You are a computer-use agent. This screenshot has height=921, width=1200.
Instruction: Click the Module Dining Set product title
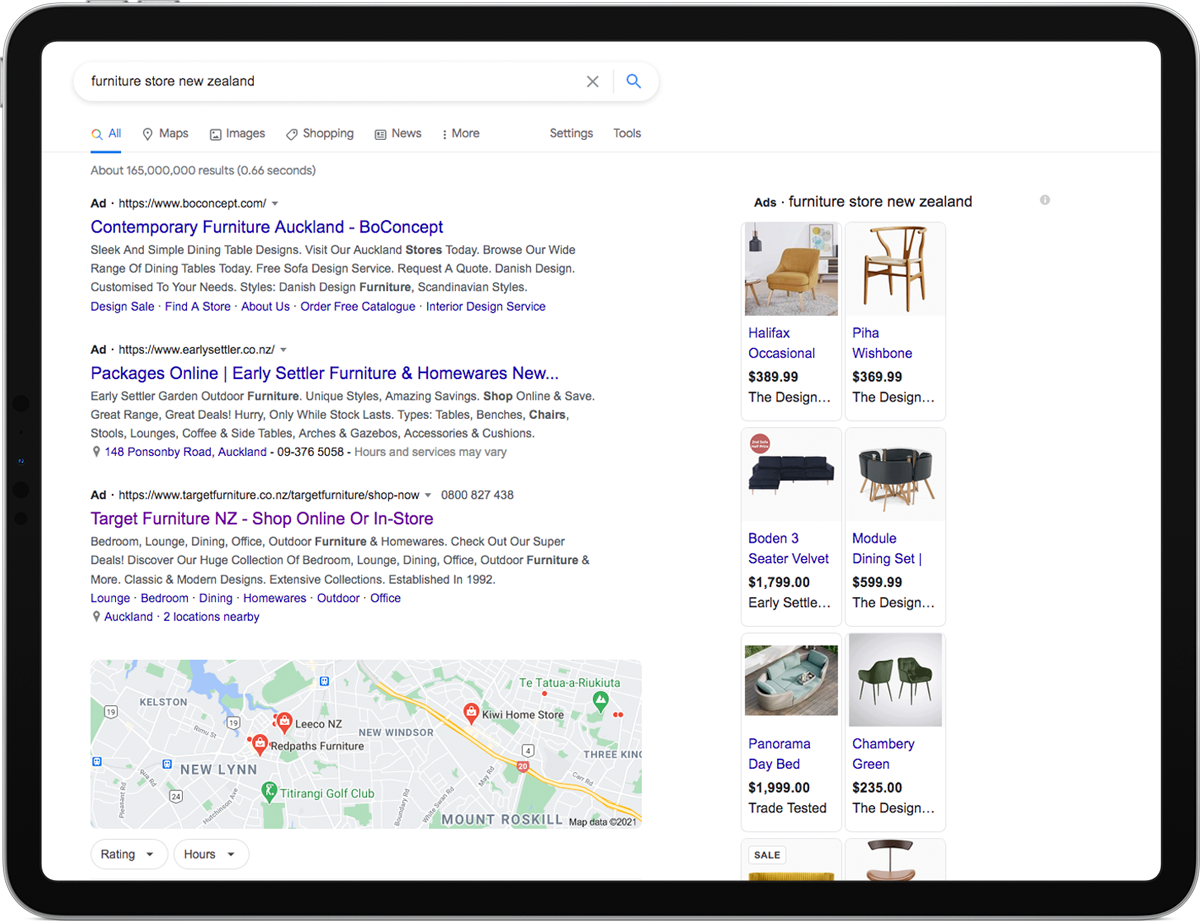click(x=887, y=548)
